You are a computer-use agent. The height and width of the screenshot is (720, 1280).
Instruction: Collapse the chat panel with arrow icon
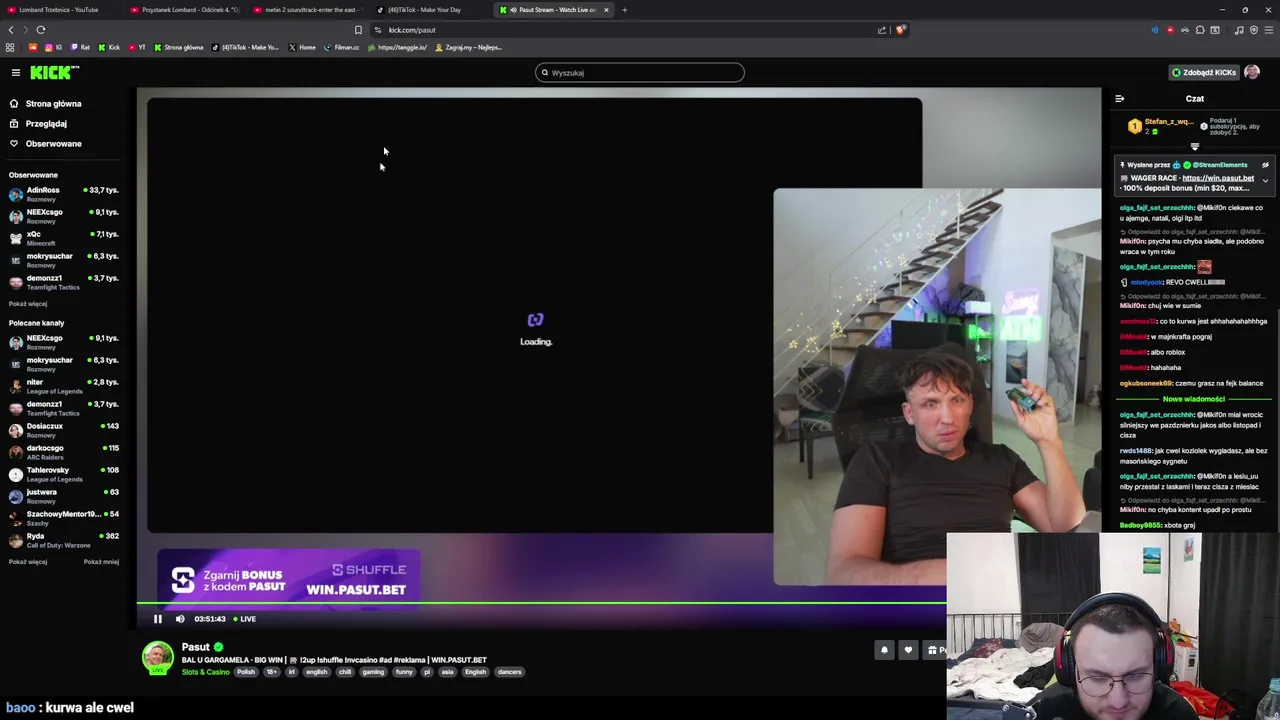(x=1120, y=99)
